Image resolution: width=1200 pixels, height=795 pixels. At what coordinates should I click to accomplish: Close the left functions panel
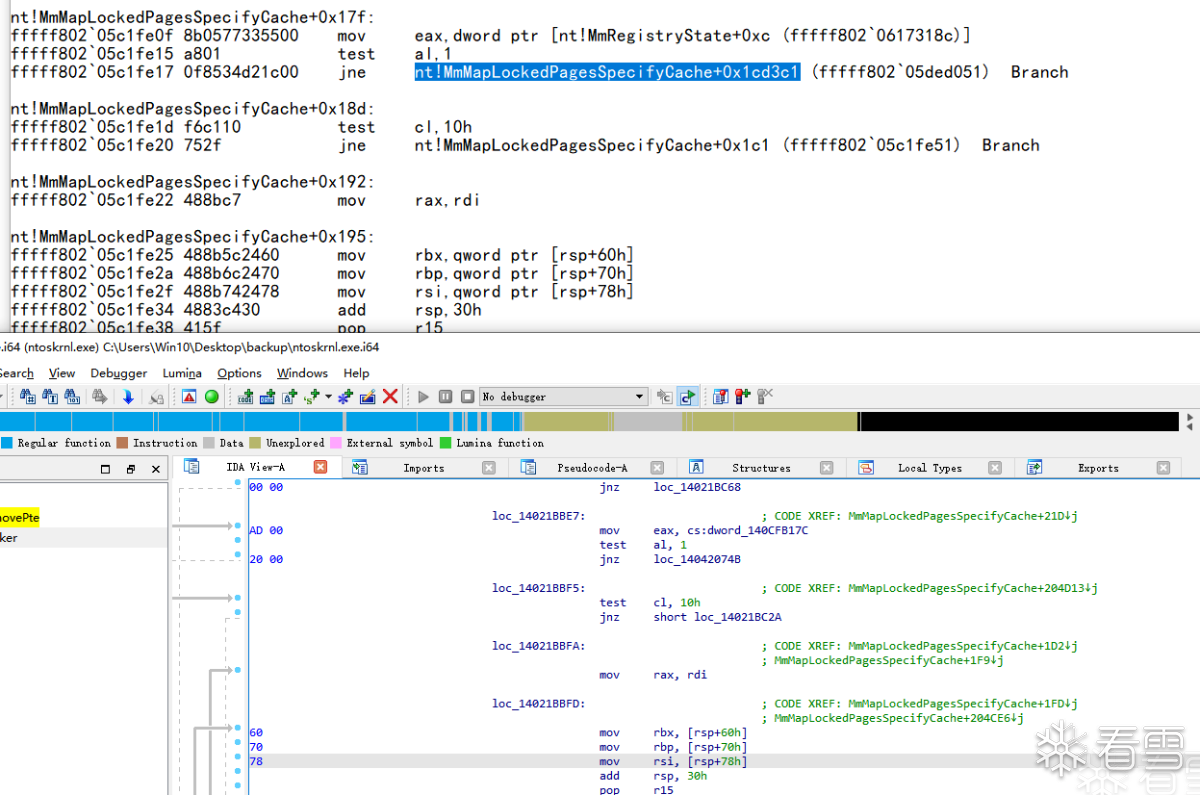[155, 469]
